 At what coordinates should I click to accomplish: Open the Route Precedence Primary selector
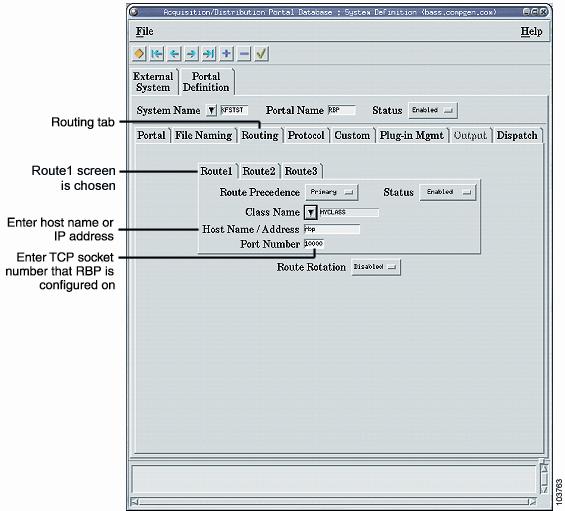click(332, 192)
